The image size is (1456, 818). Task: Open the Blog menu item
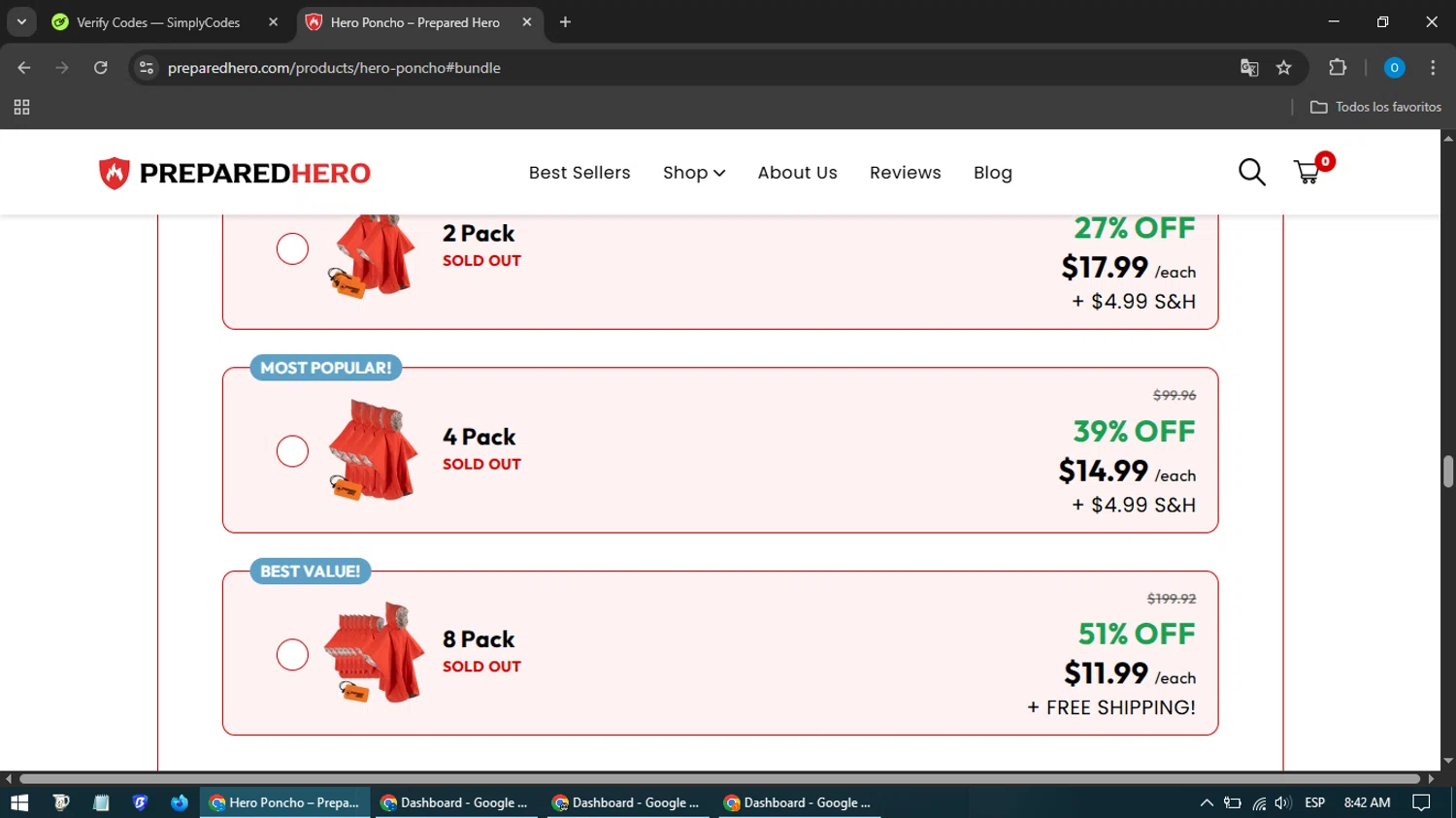click(x=993, y=173)
